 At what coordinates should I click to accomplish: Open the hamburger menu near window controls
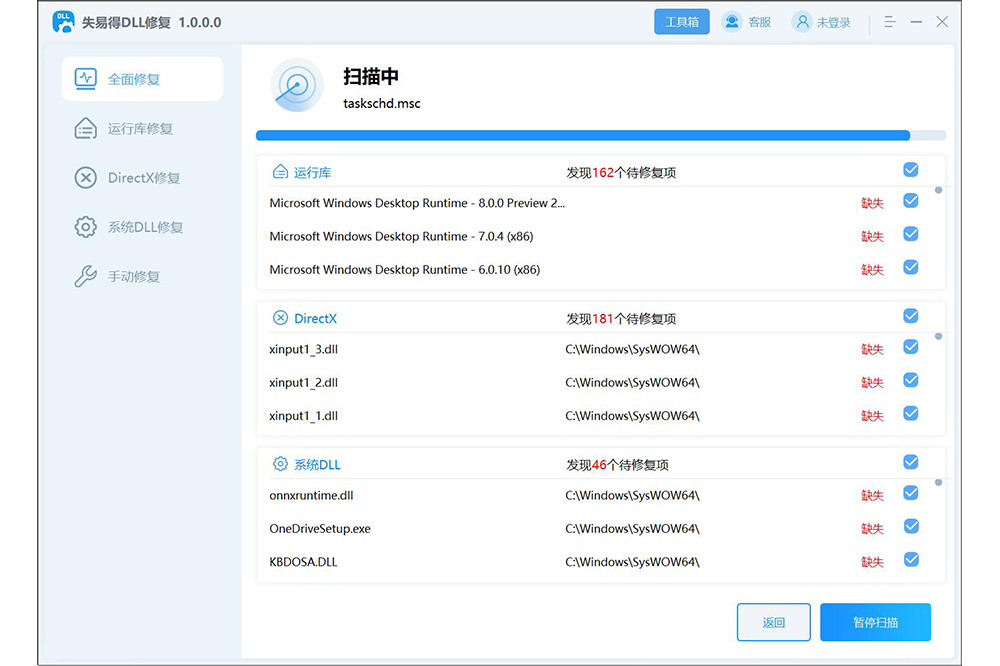pyautogui.click(x=889, y=21)
